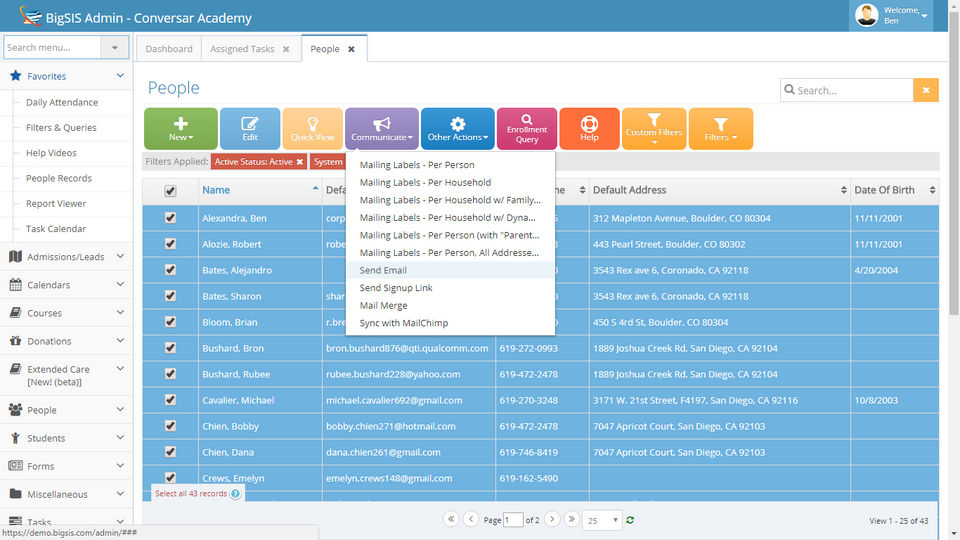Viewport: 960px width, 540px height.
Task: Go to the previous page
Action: click(x=471, y=519)
